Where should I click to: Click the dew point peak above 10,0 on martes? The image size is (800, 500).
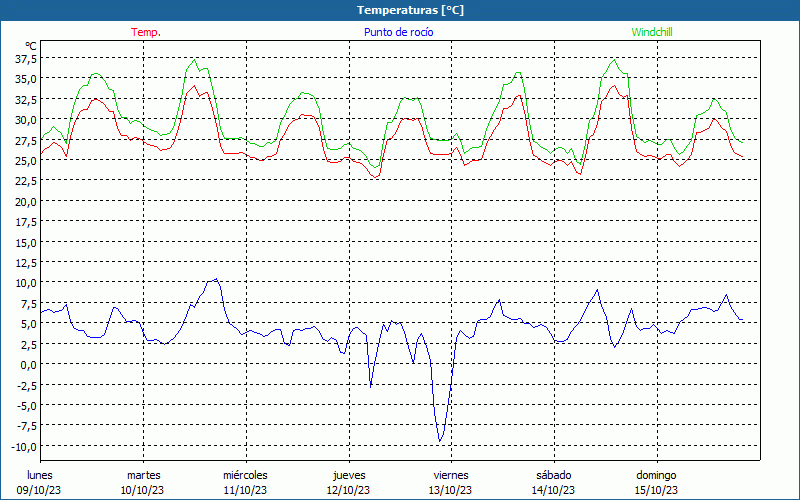pyautogui.click(x=216, y=279)
